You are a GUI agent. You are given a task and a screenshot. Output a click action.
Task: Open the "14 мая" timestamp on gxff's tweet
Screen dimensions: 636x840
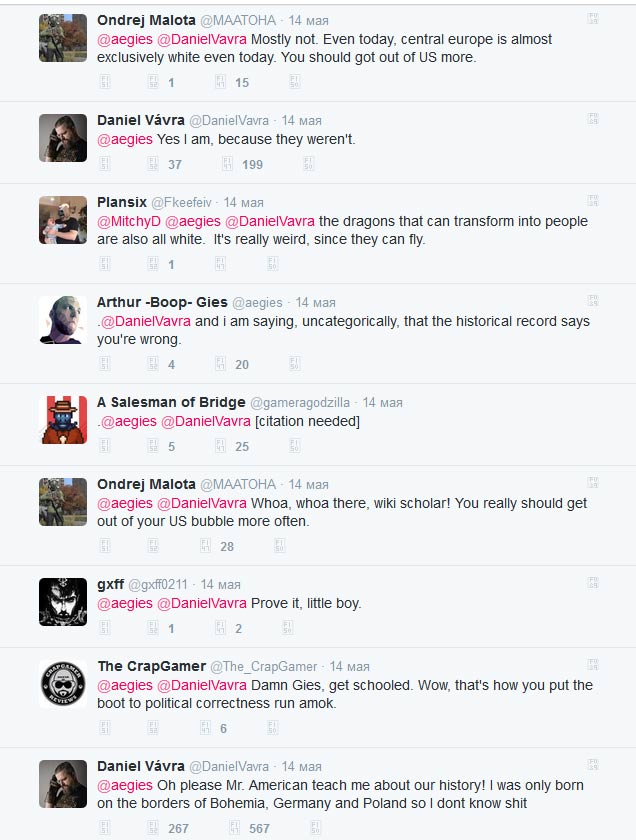click(x=220, y=584)
